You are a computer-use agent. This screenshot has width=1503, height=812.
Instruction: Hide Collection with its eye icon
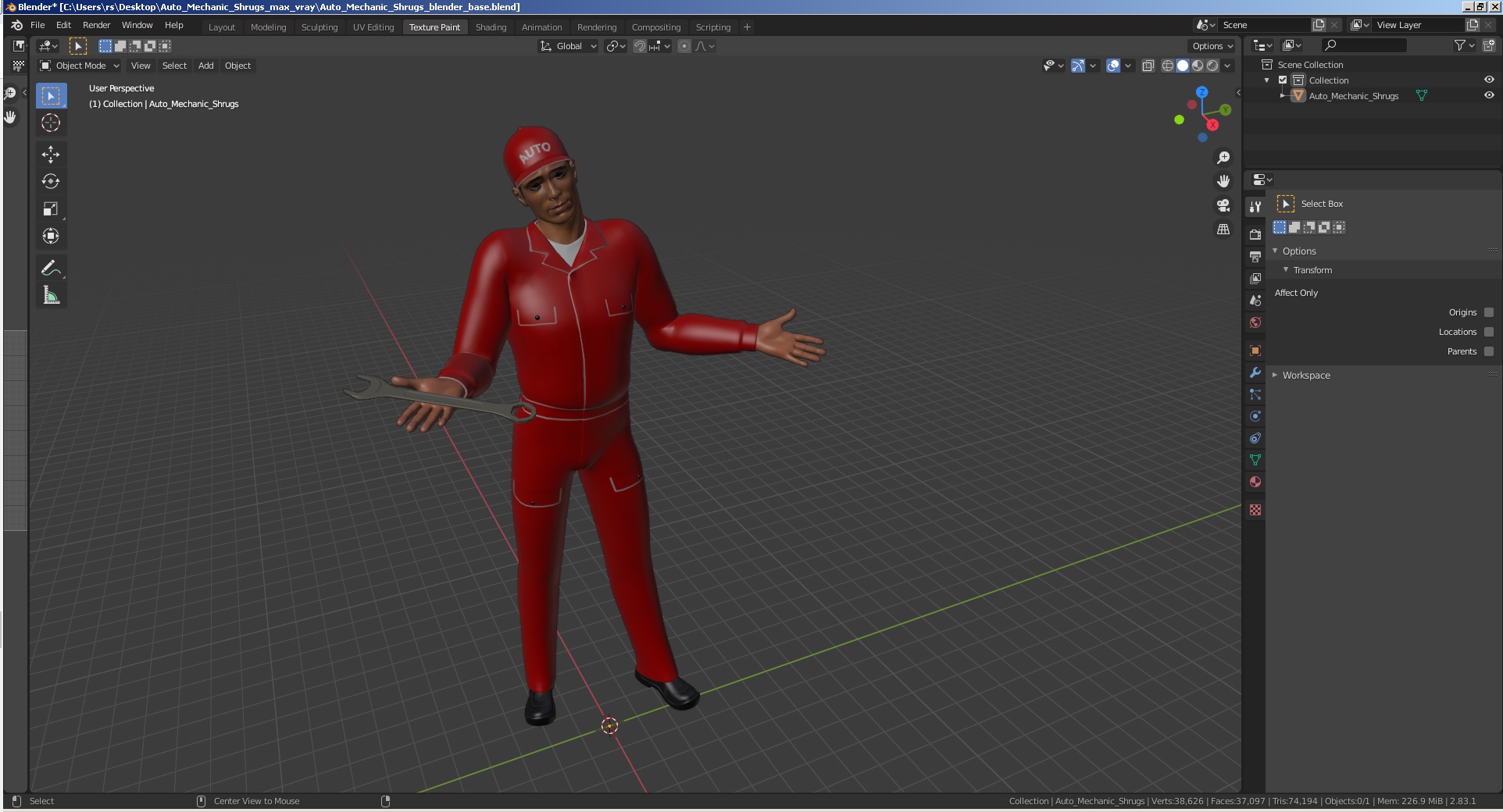[1489, 80]
